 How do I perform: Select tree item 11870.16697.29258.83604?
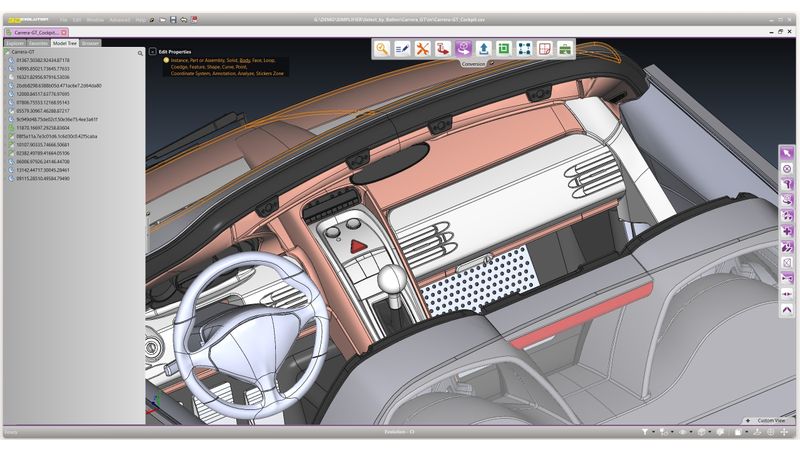[43, 128]
